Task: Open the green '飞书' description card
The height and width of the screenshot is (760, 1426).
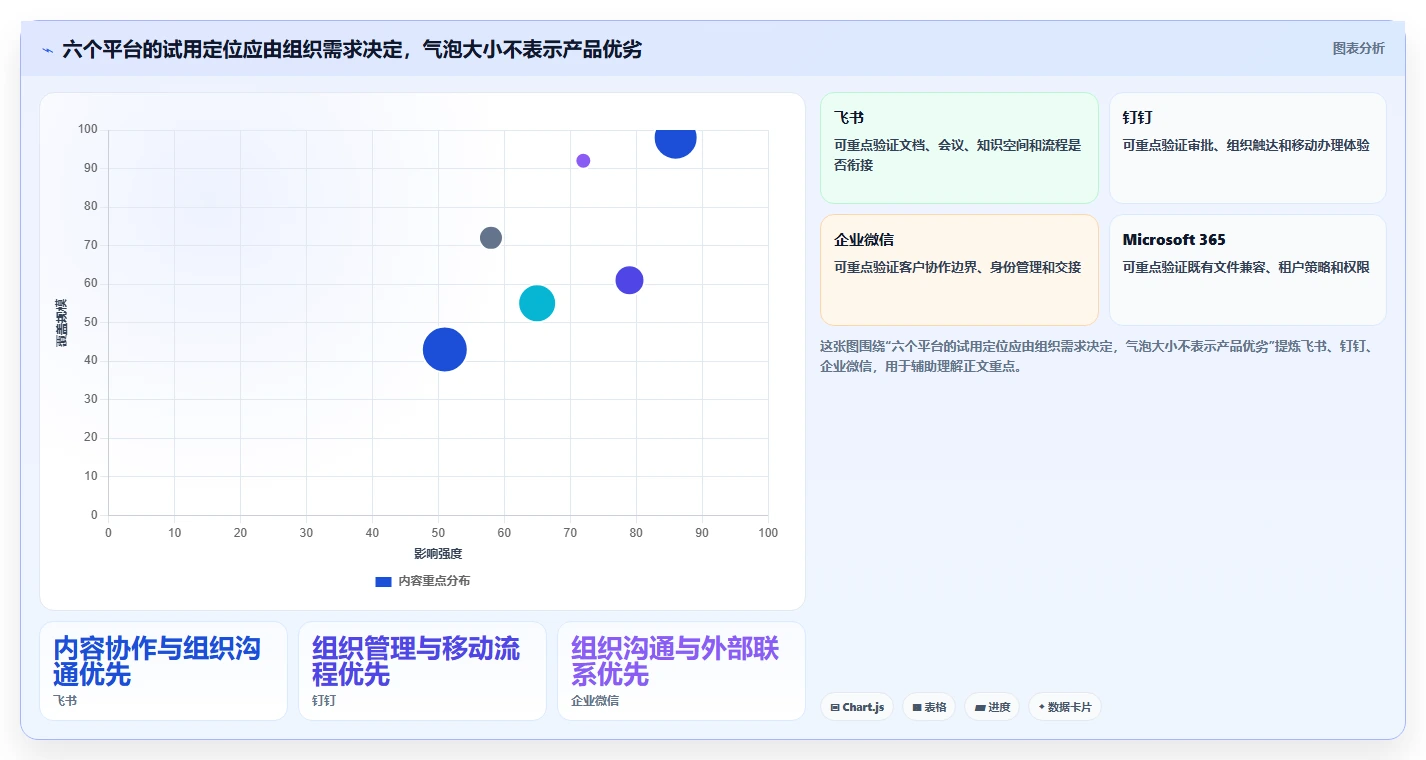Action: (959, 148)
